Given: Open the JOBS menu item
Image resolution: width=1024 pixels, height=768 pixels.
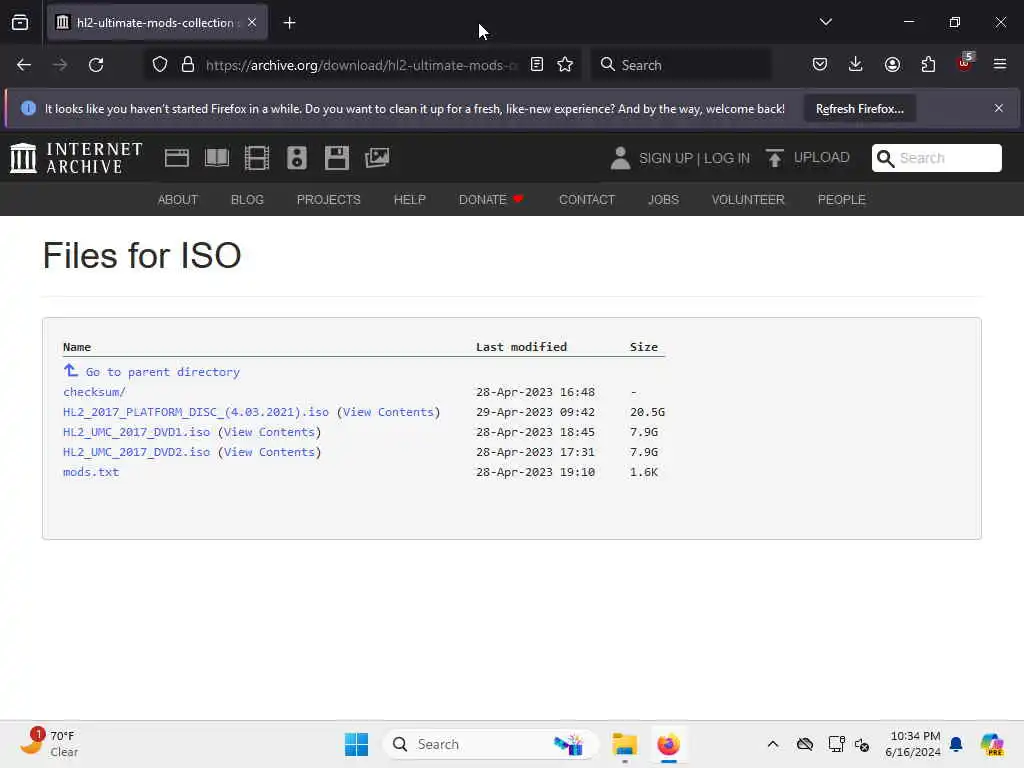Looking at the screenshot, I should point(663,200).
